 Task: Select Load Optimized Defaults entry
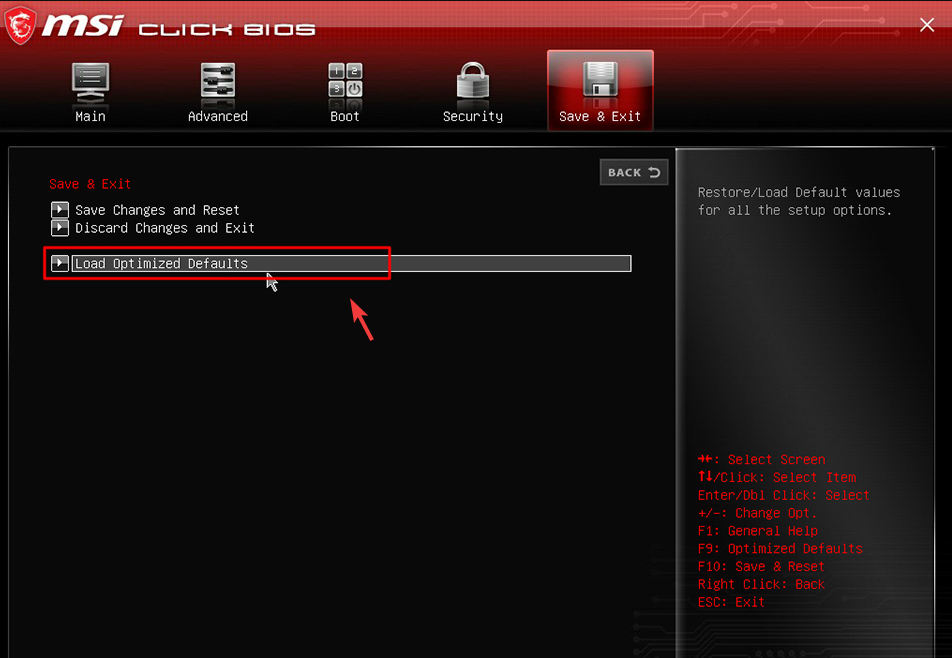[x=352, y=263]
